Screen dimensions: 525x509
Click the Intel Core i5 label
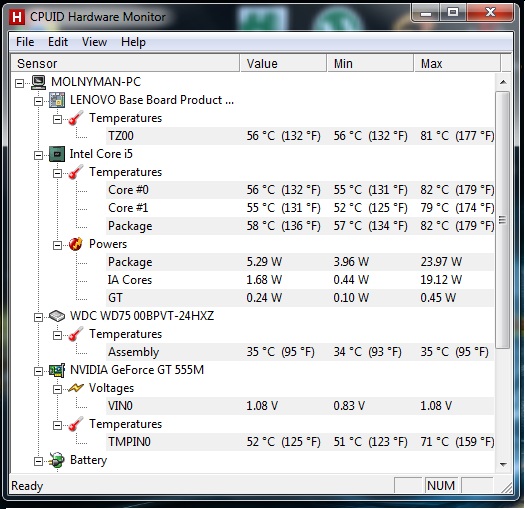tap(101, 154)
